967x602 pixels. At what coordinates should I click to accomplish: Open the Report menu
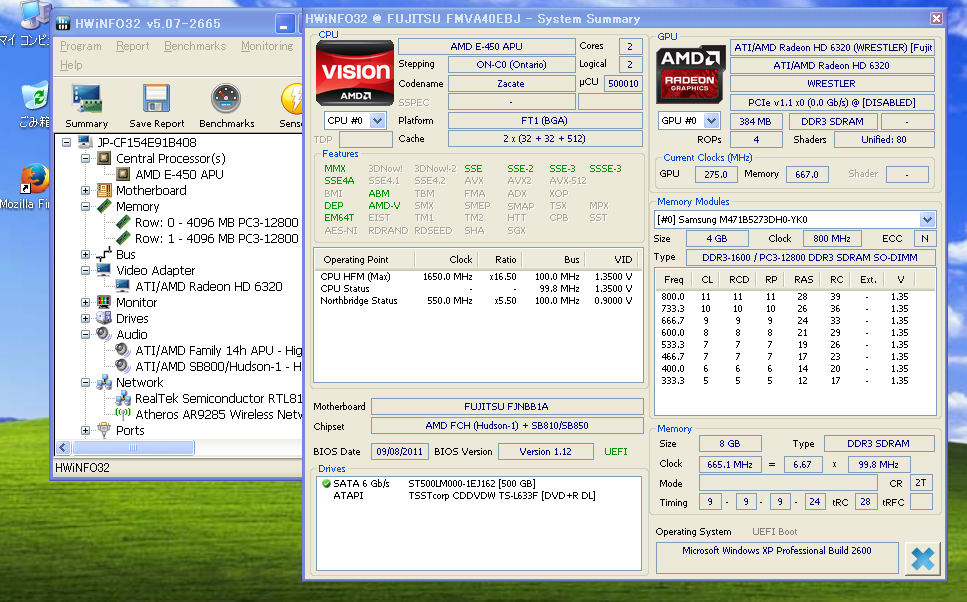pyautogui.click(x=133, y=46)
